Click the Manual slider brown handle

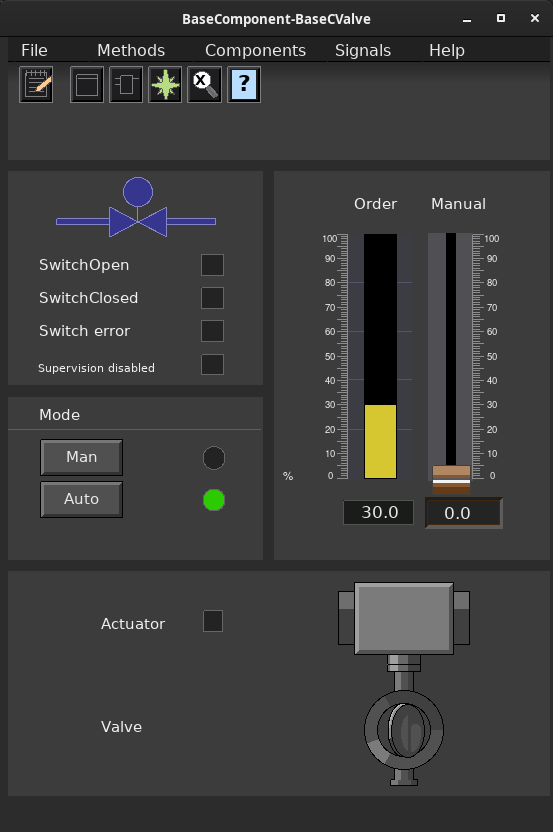click(451, 480)
